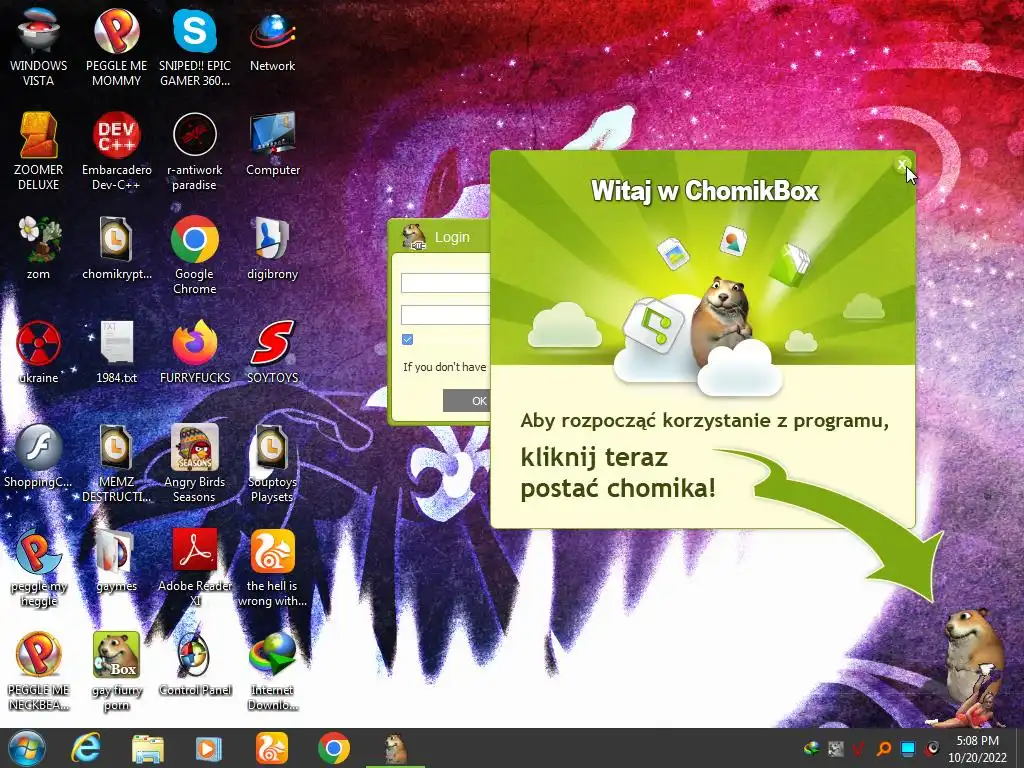Click the second input field in Login window
1024x768 pixels.
tap(445, 315)
